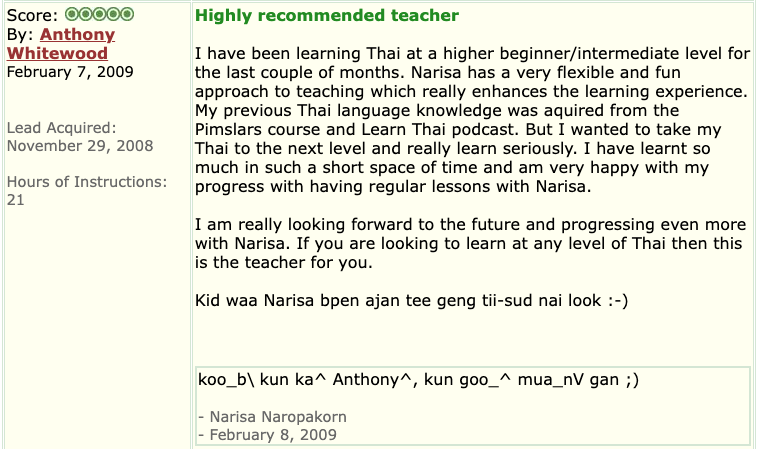
Task: Click the 'Highly recommended teacher' review title
Action: click(x=327, y=15)
